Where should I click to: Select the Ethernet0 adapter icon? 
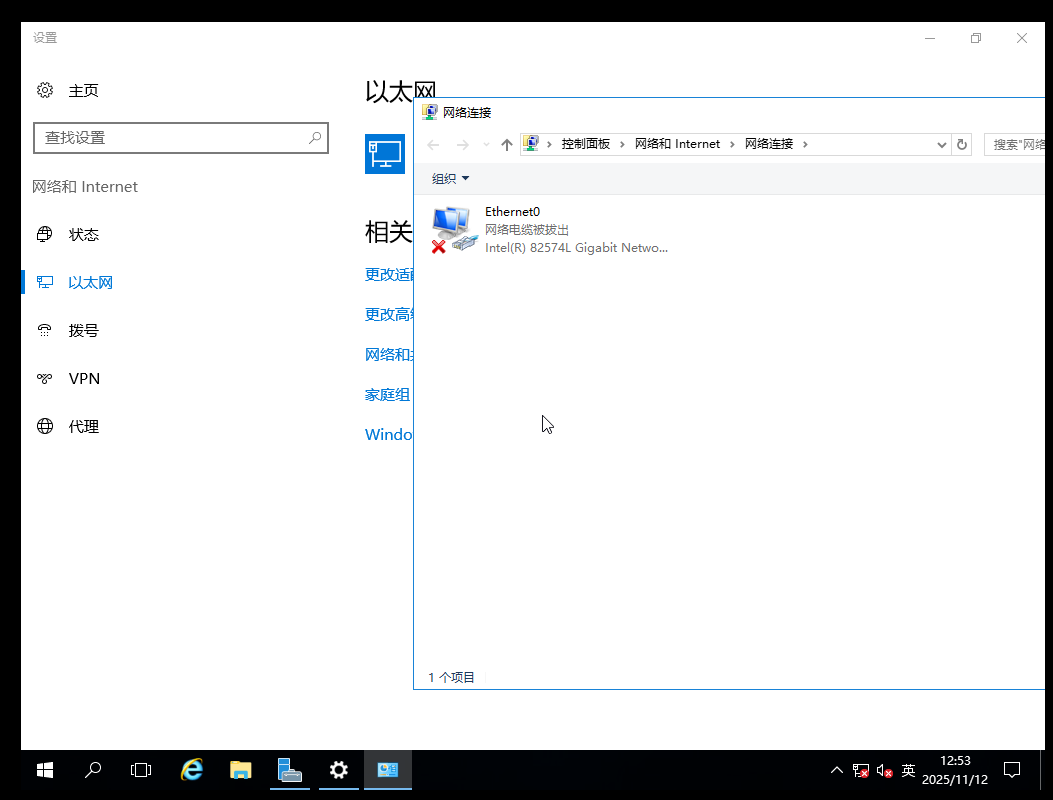[454, 230]
